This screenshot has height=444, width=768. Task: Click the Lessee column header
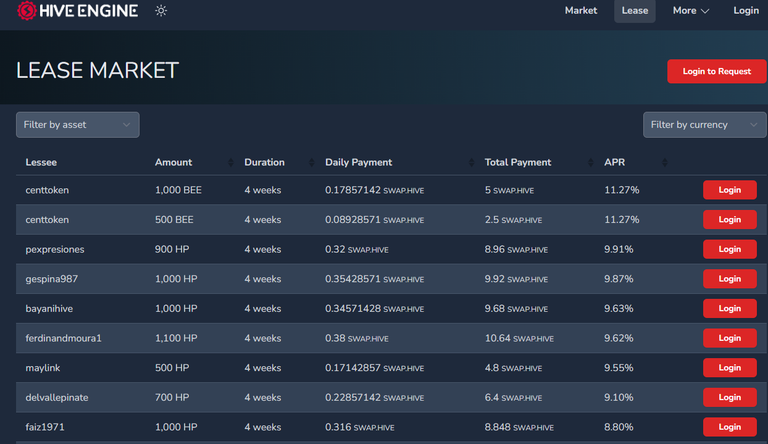41,163
